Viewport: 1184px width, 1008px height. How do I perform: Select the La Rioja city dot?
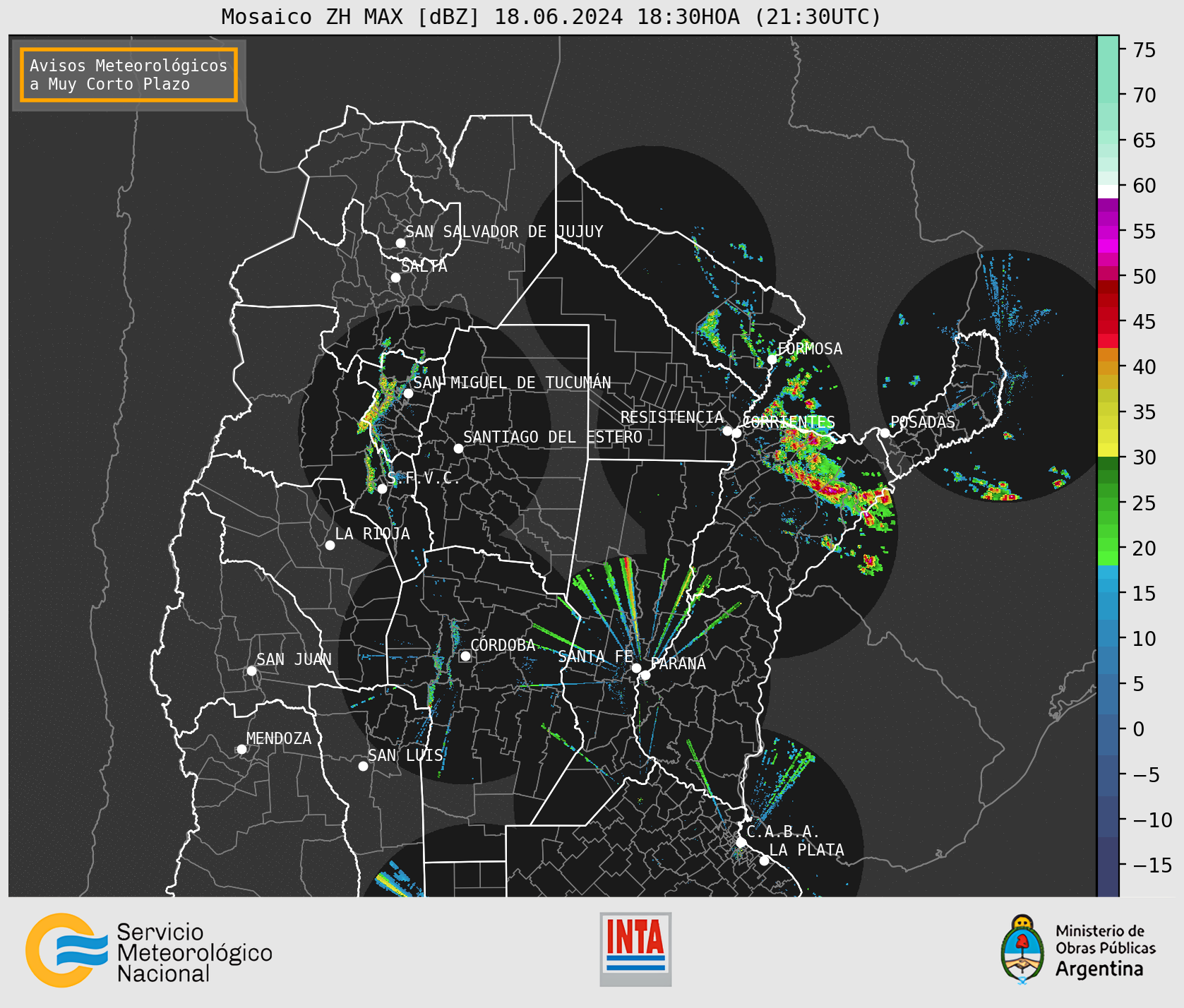point(330,545)
